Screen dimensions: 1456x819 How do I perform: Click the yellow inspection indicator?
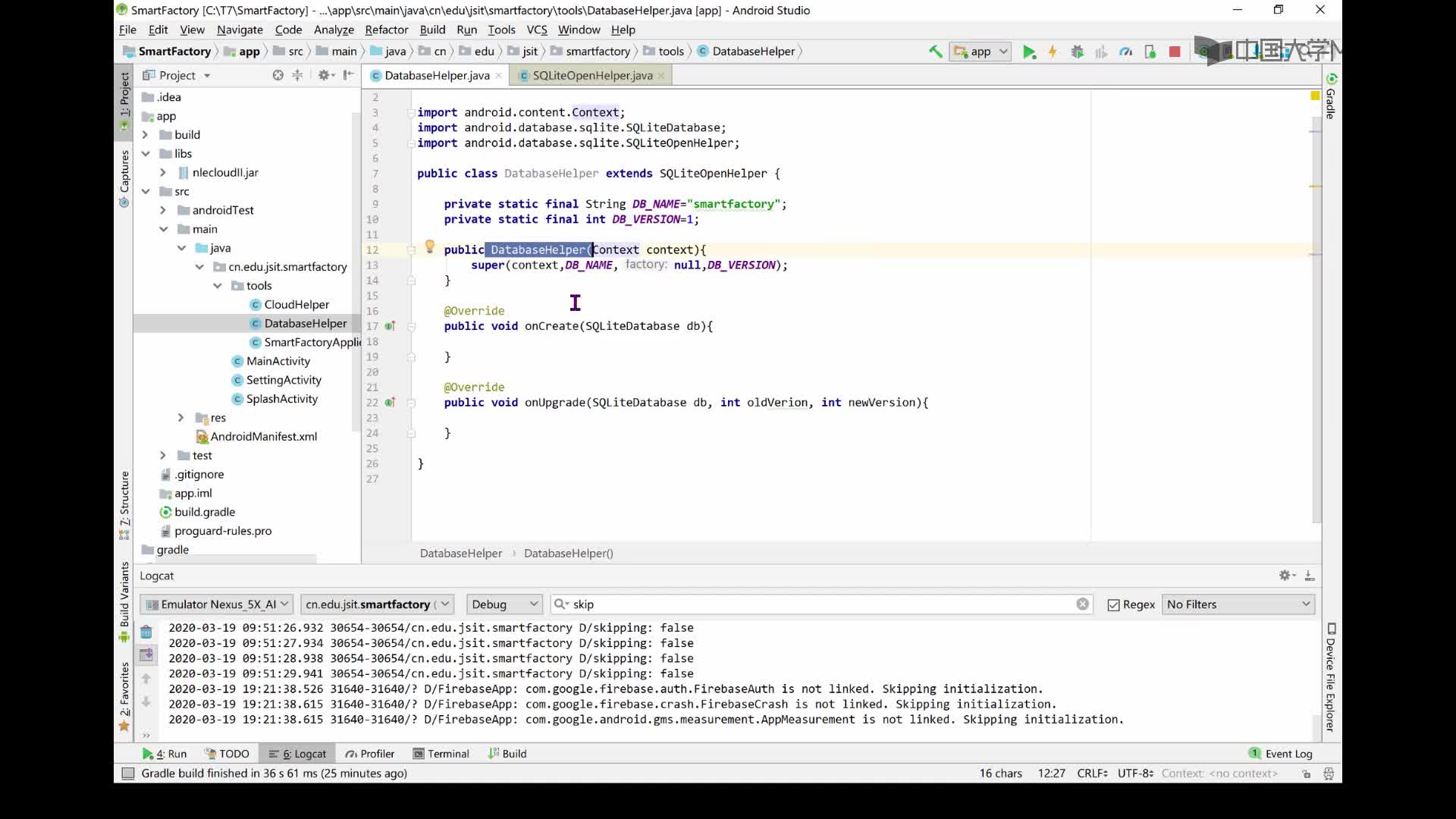click(1315, 96)
